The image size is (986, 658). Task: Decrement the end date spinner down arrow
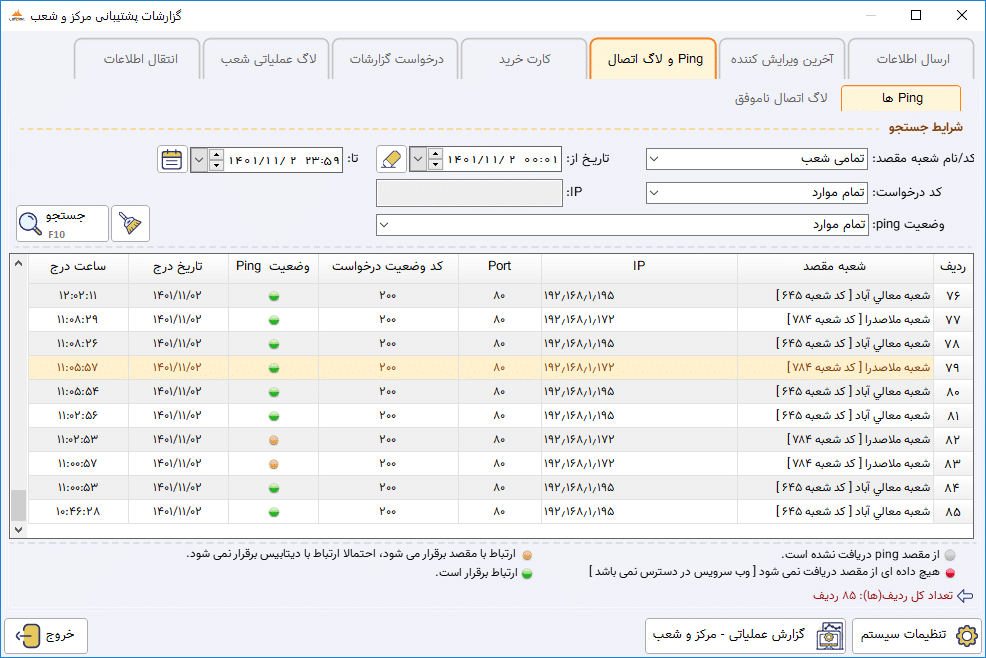216,165
